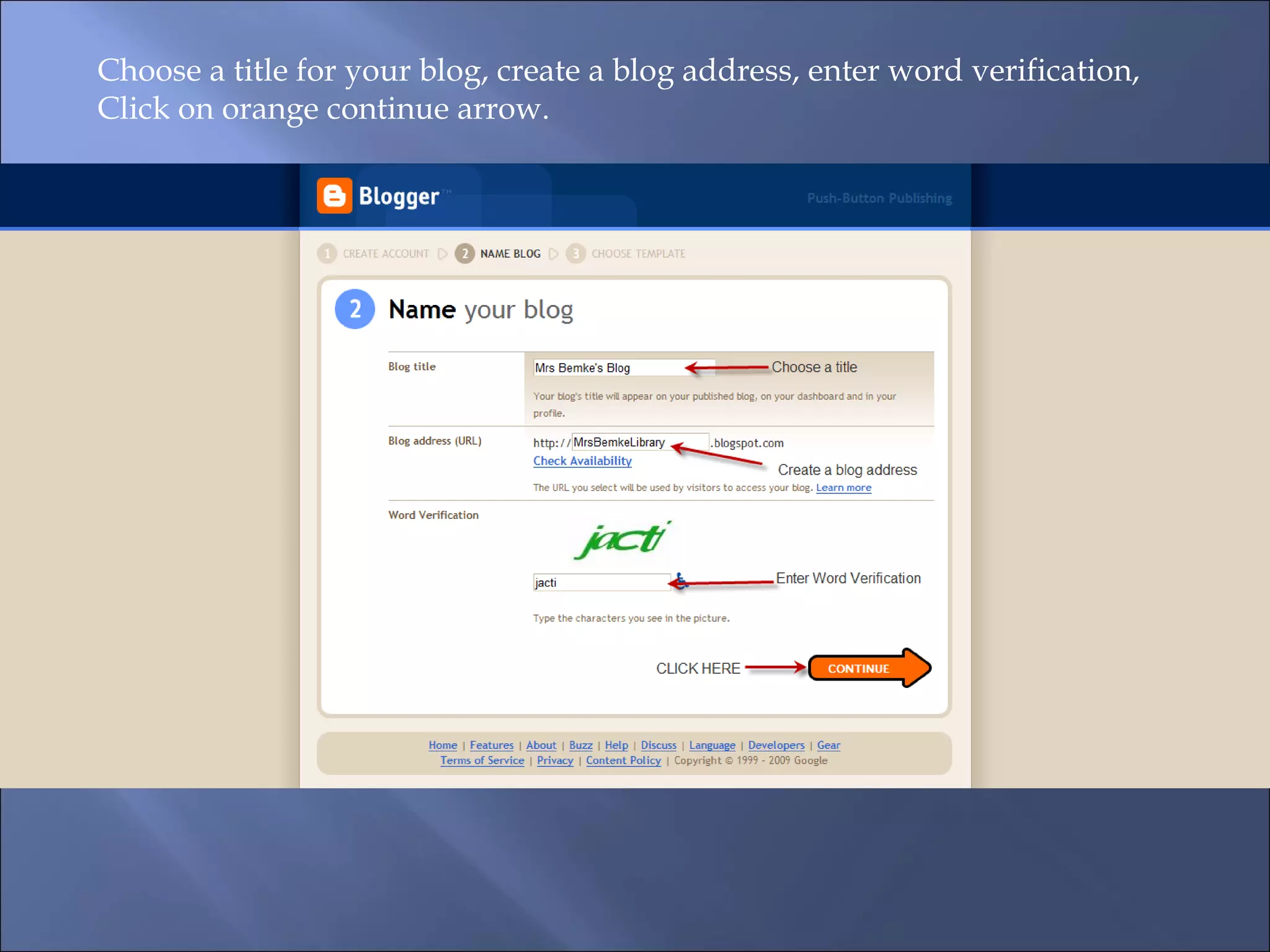Screen dimensions: 1270x952
Task: Click 'Copyright © 1999 - 2009 Google' text
Action: 750,760
